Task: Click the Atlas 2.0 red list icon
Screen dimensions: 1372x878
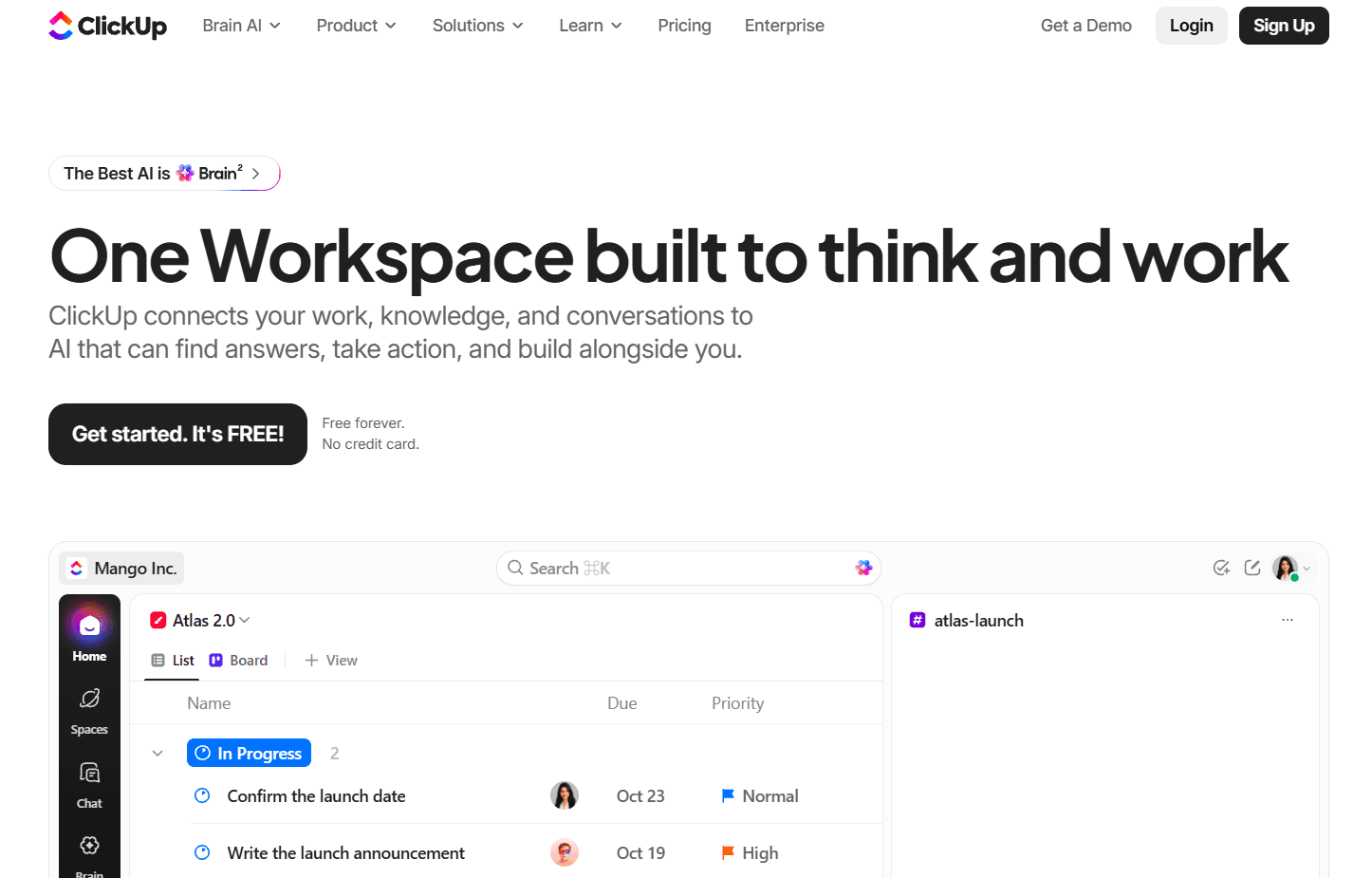Action: (158, 620)
